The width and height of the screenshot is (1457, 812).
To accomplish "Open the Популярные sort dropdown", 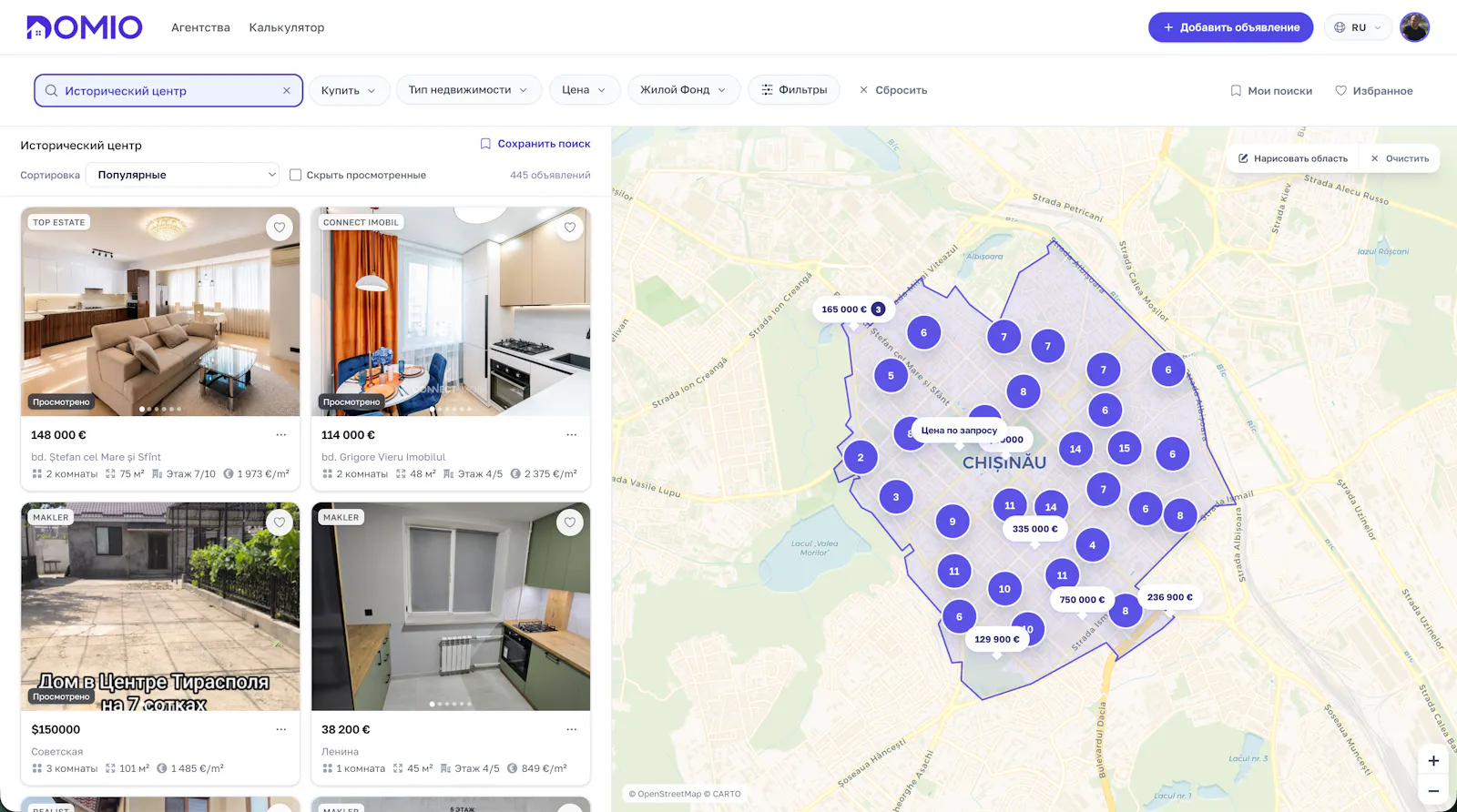I will pos(182,175).
